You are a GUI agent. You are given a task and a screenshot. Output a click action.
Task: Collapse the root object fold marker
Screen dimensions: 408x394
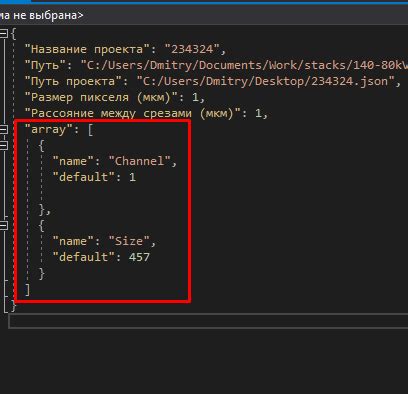coord(3,33)
